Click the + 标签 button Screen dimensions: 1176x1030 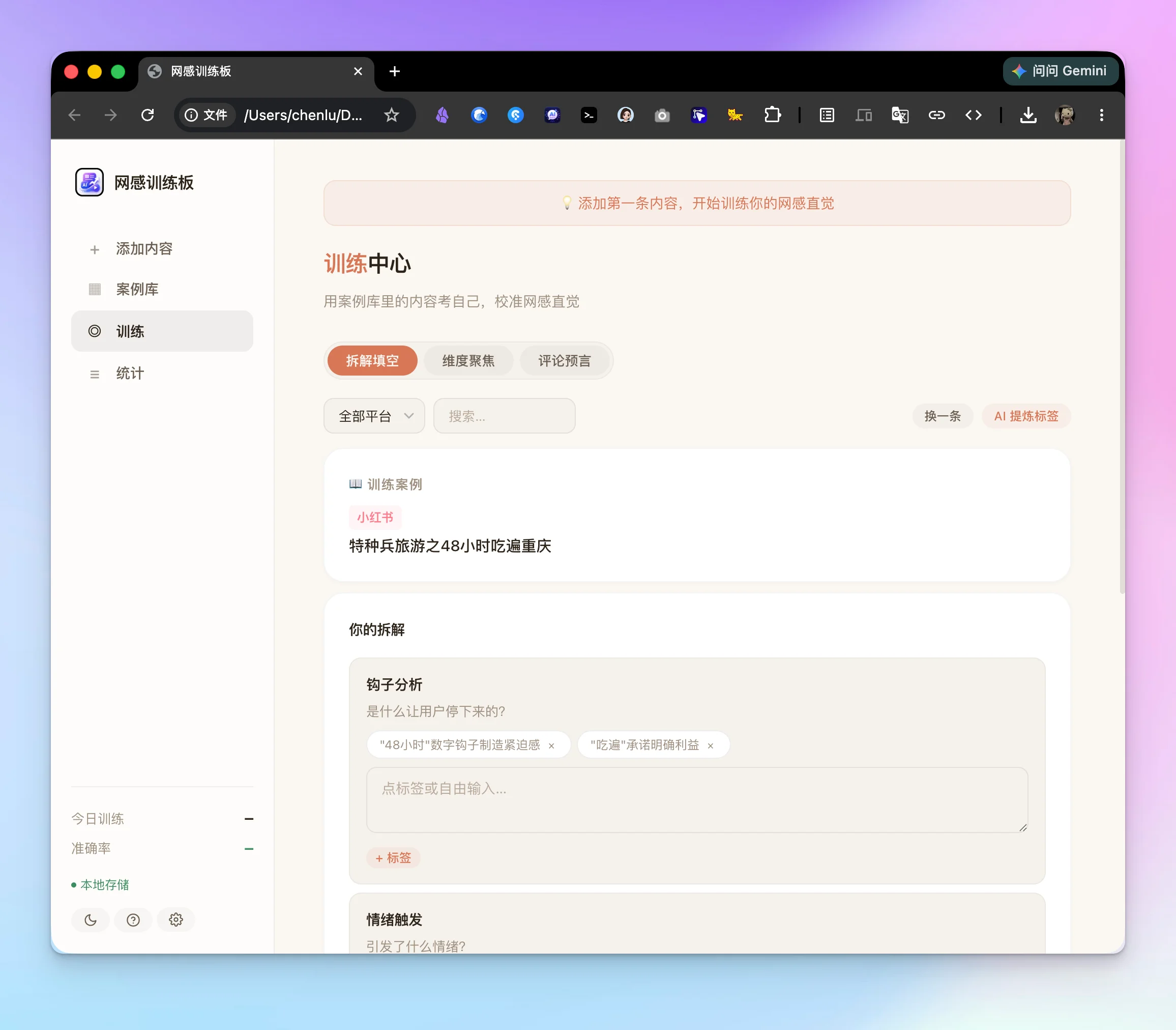pos(394,857)
